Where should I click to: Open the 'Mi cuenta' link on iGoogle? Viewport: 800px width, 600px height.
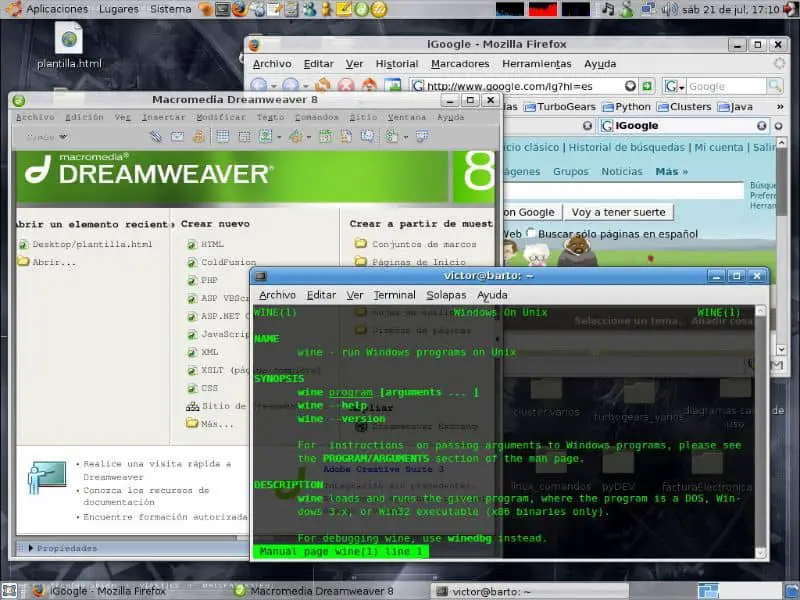click(718, 147)
